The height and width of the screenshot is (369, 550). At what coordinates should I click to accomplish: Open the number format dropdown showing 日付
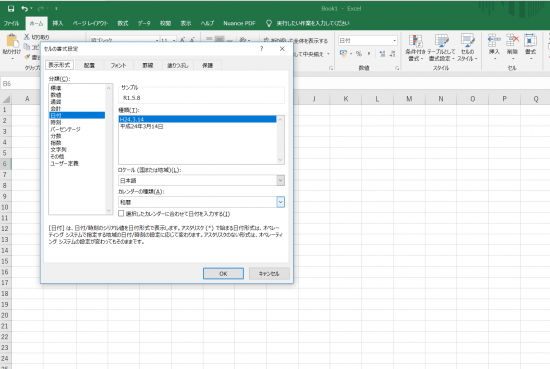pos(395,40)
